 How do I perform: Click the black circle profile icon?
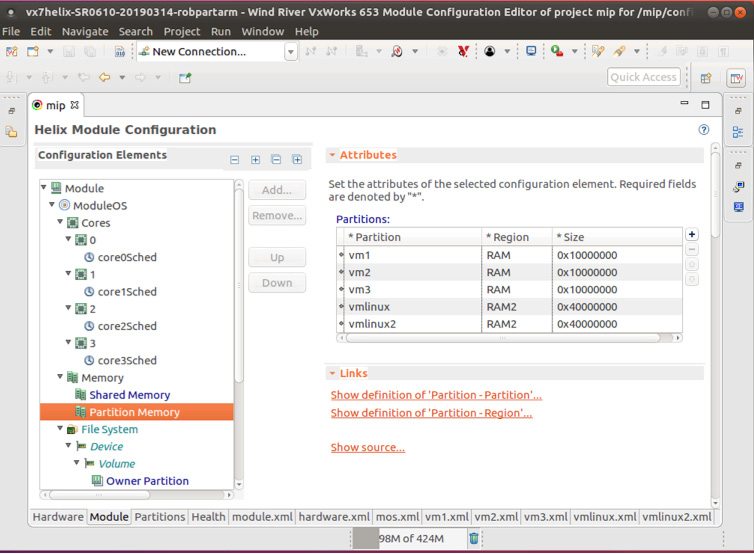coord(490,51)
